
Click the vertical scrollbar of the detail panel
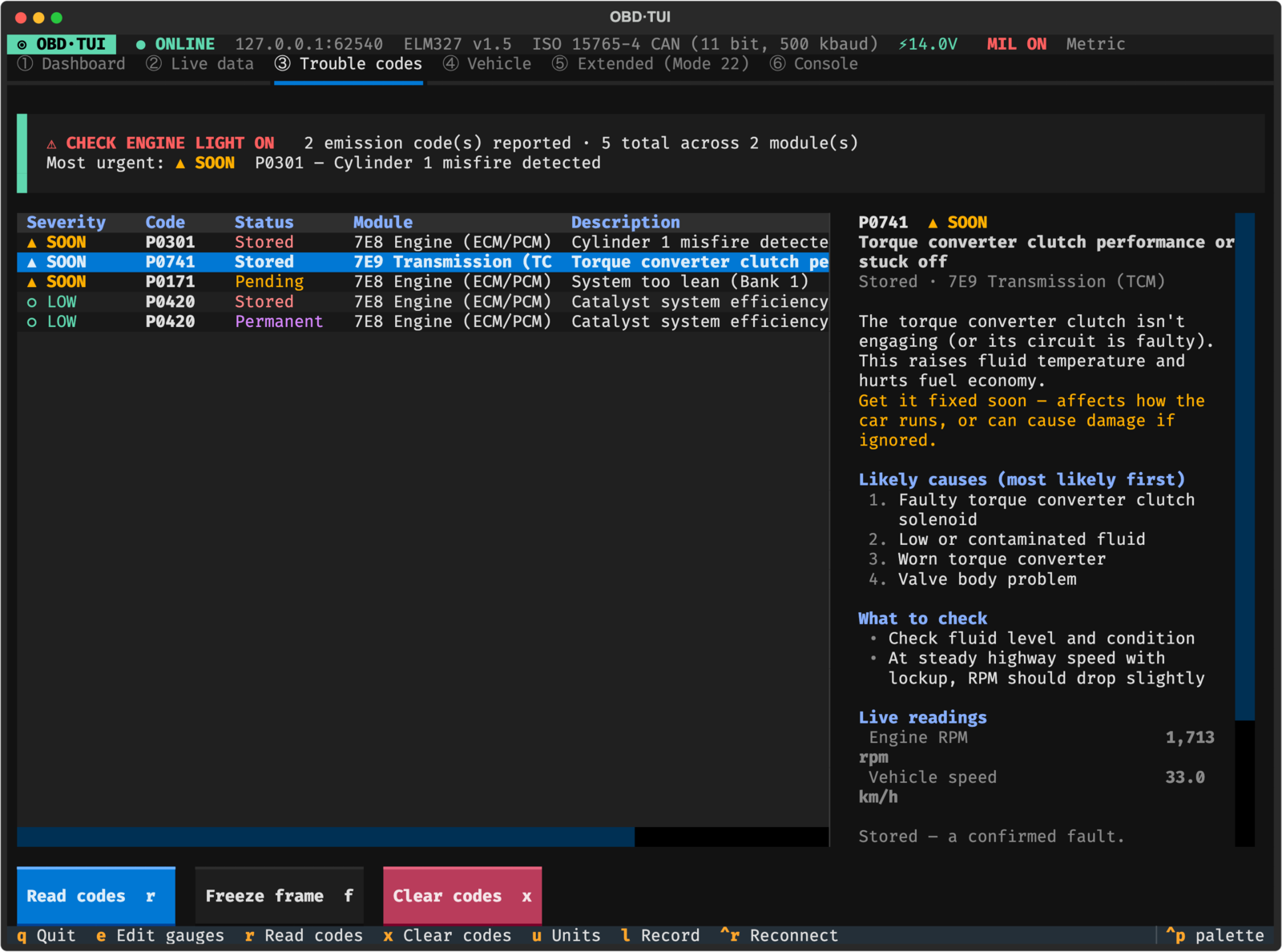click(1244, 529)
